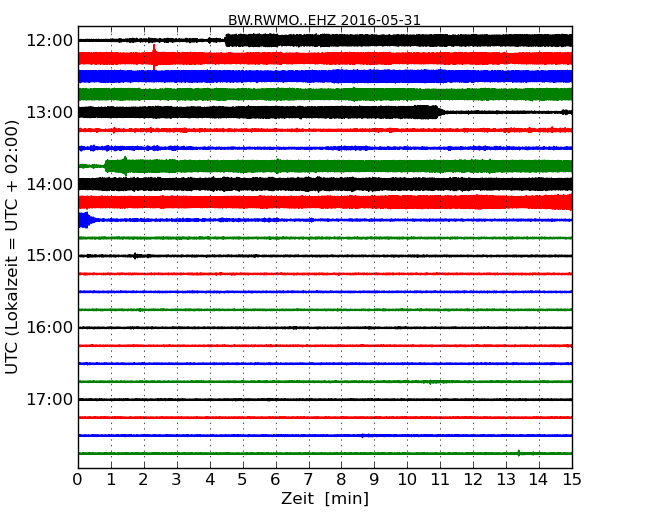
Task: Click the x-axis tick label 7
Action: coord(308,480)
